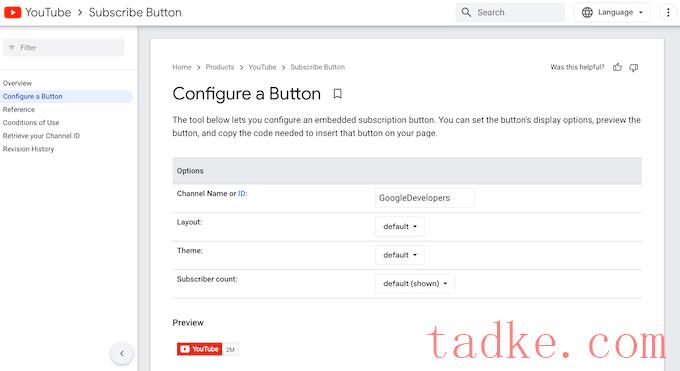Open the Subscriber count dropdown

(415, 284)
